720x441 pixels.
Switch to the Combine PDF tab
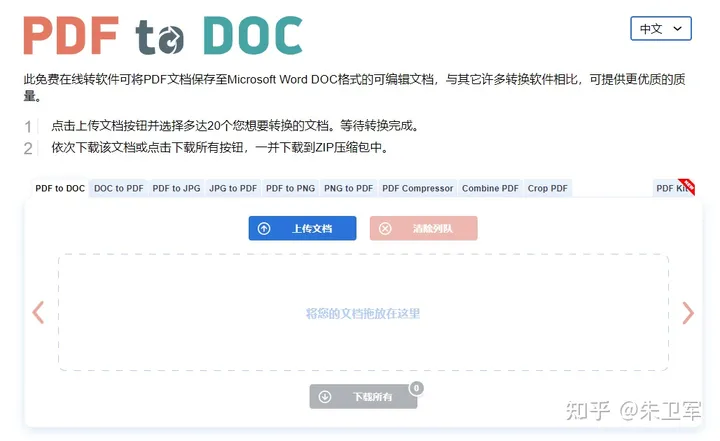(490, 188)
